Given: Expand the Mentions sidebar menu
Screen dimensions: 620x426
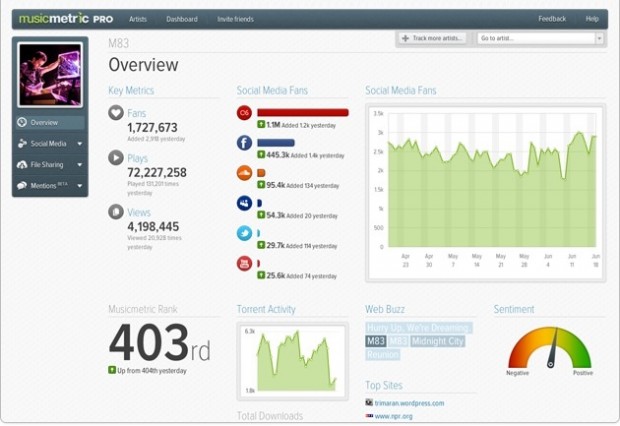Looking at the screenshot, I should pyautogui.click(x=79, y=186).
